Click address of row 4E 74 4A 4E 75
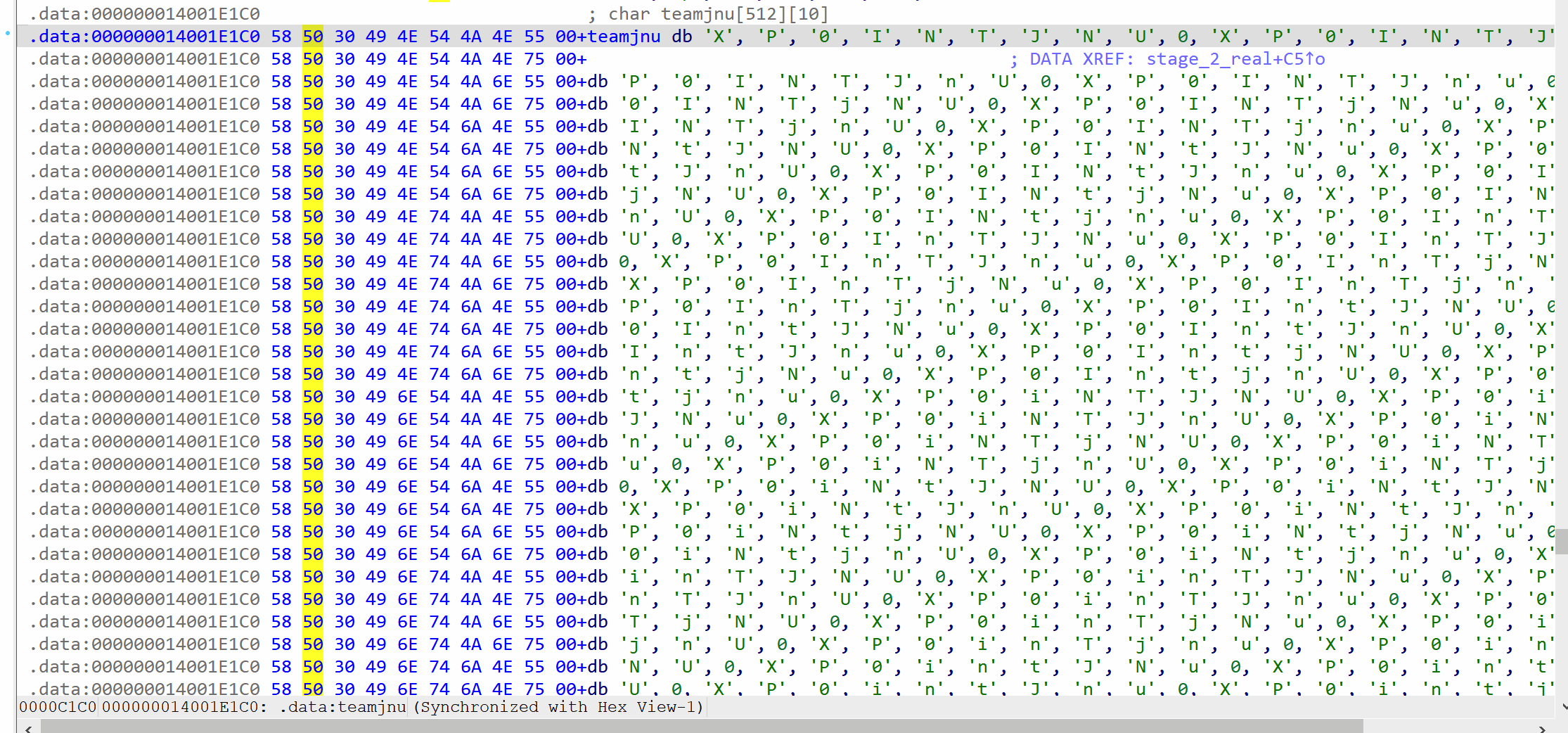Screen dimensions: 1568x733 click(145, 239)
